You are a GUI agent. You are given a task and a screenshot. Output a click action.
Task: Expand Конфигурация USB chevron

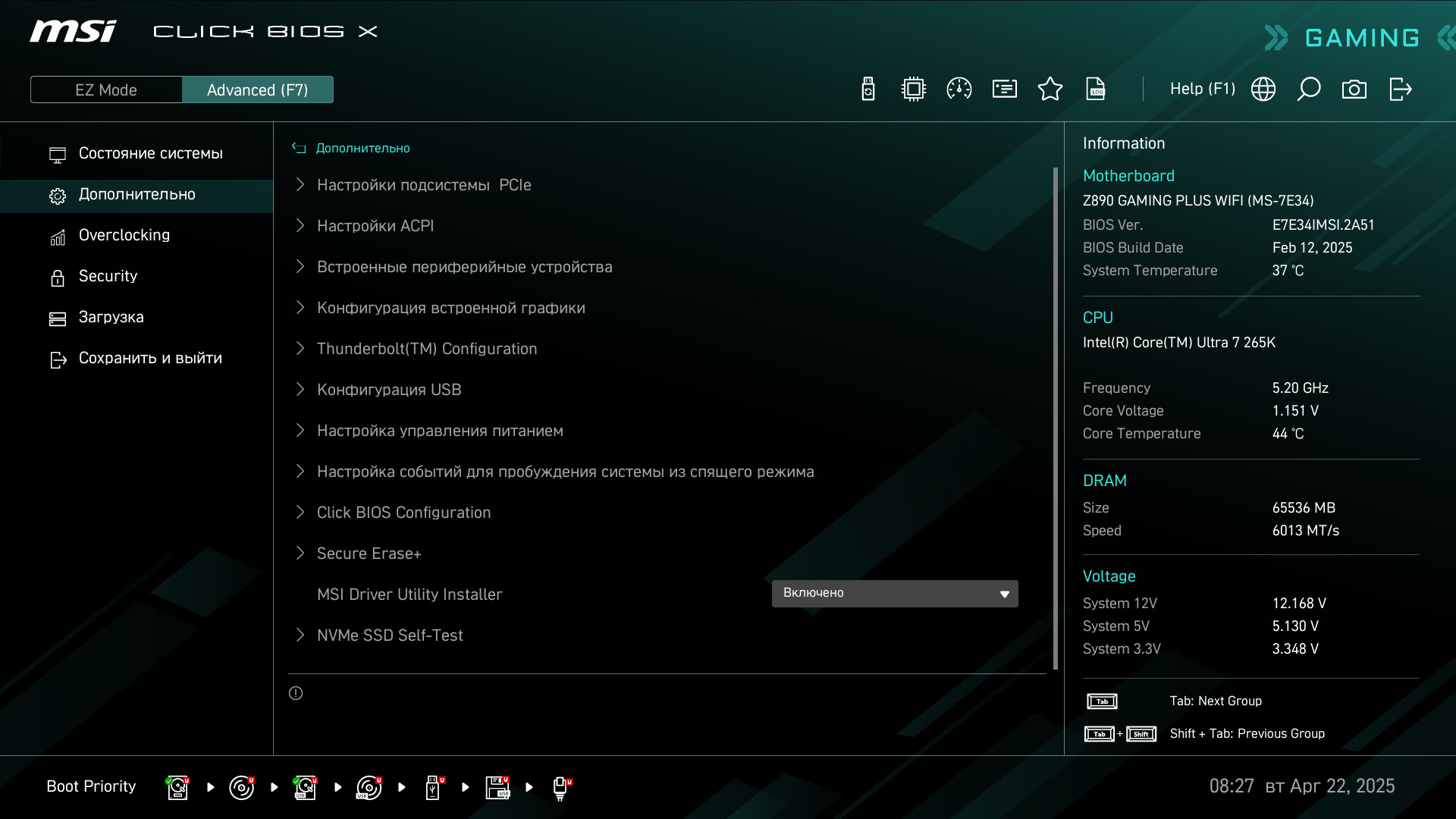(300, 390)
